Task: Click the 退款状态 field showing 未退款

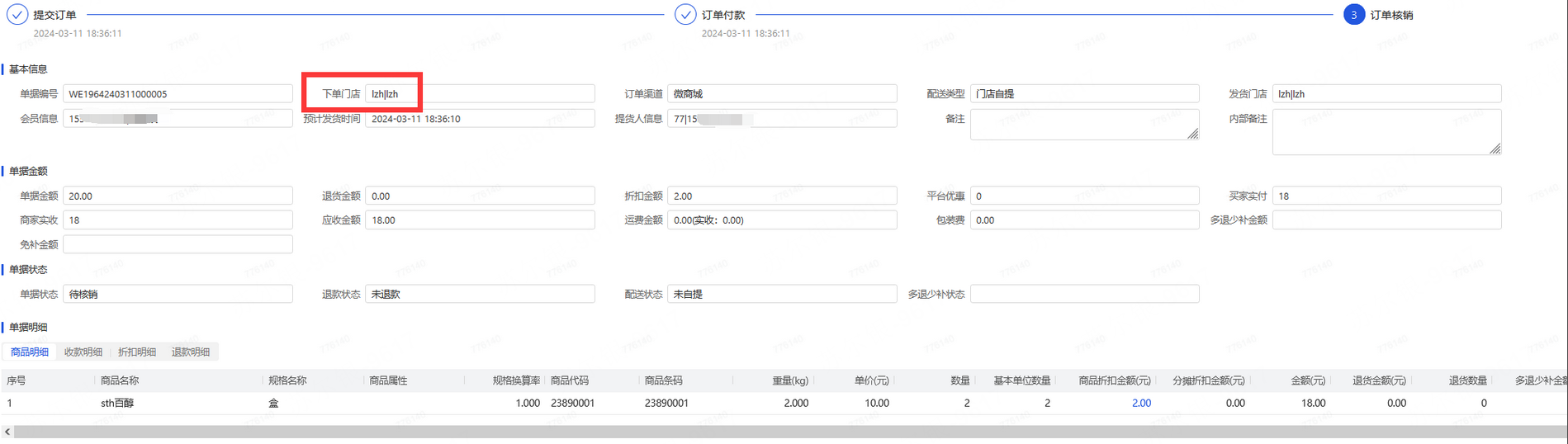Action: 480,295
